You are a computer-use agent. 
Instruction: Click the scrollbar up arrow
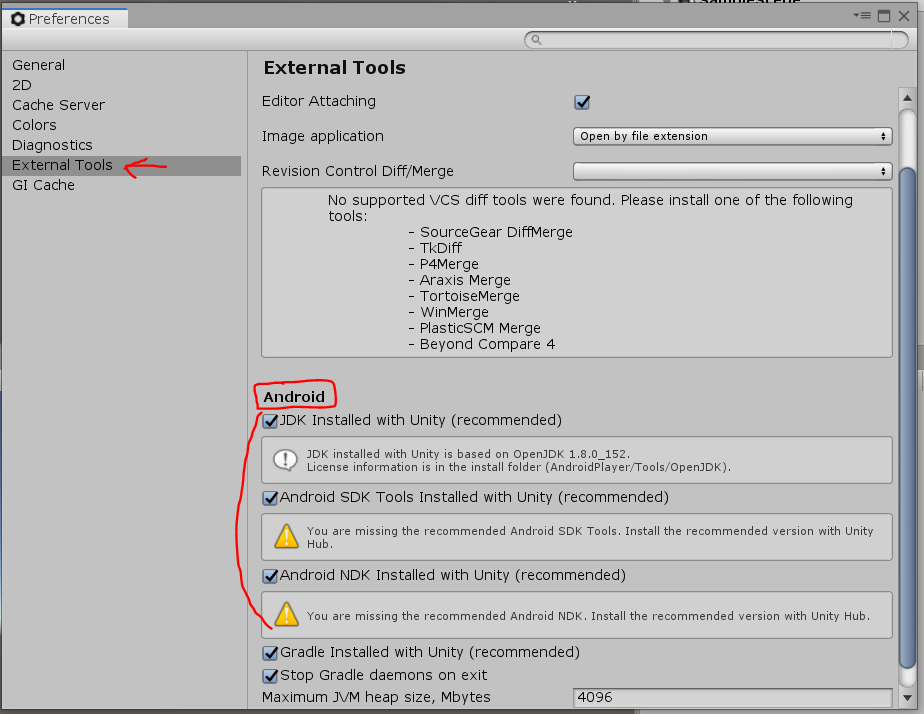908,98
